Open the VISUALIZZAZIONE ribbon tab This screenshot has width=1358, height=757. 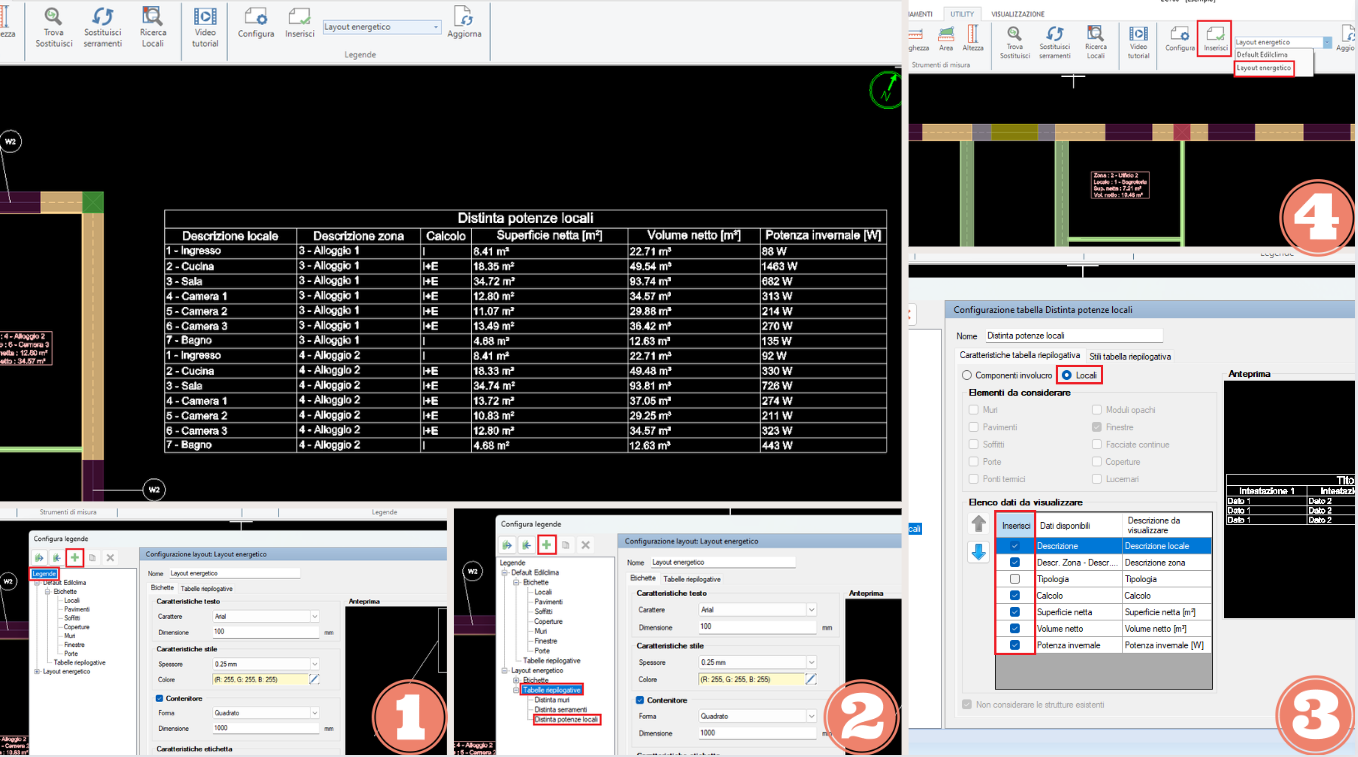point(1018,14)
